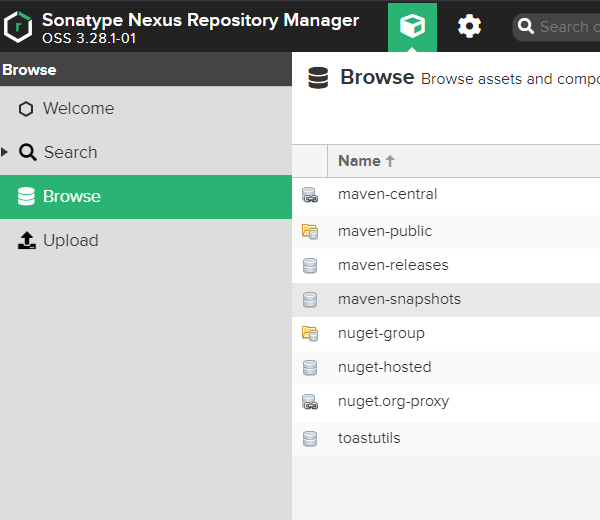Viewport: 600px width, 520px height.
Task: Click the maven-central proxy repository icon
Action: point(310,196)
